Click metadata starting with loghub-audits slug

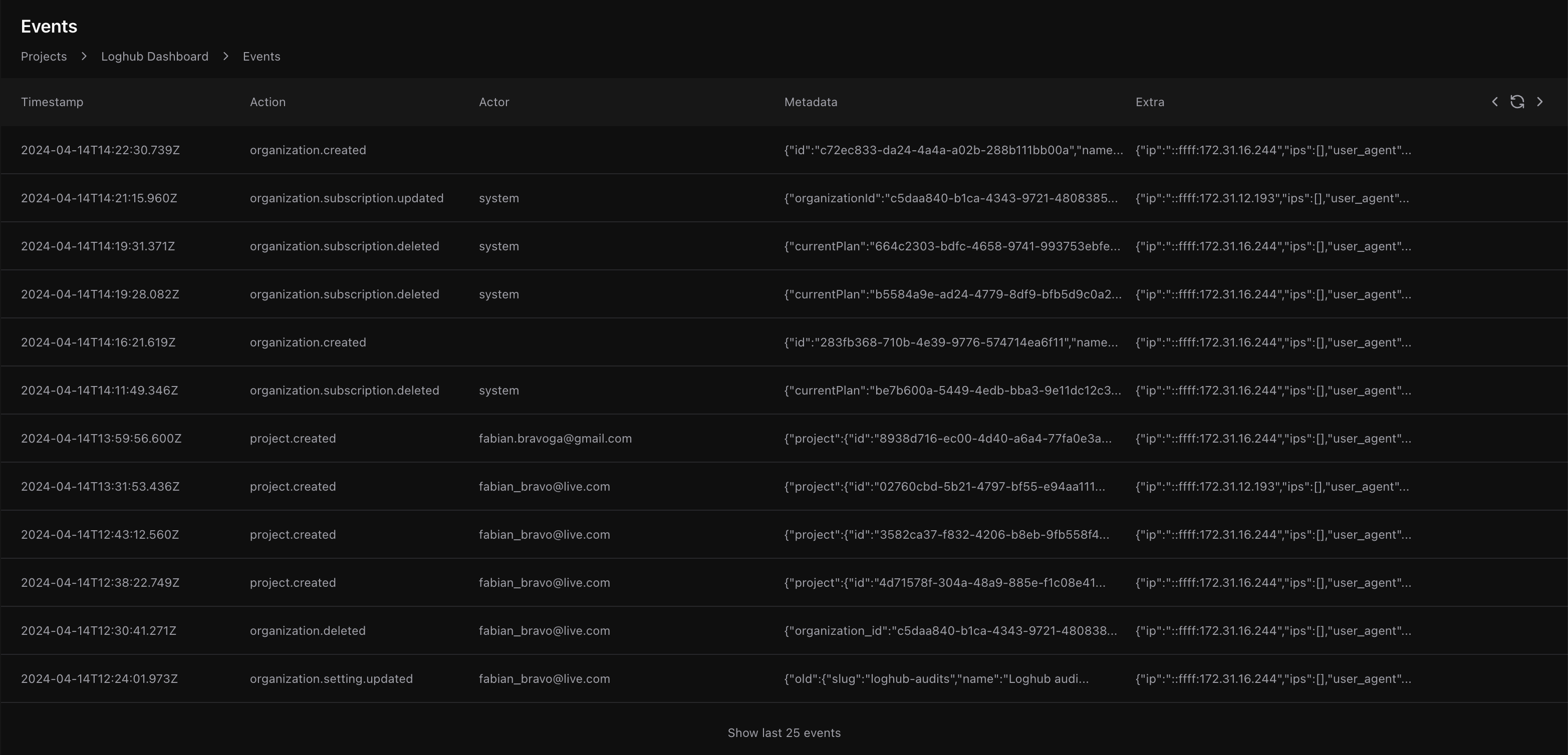pos(936,679)
